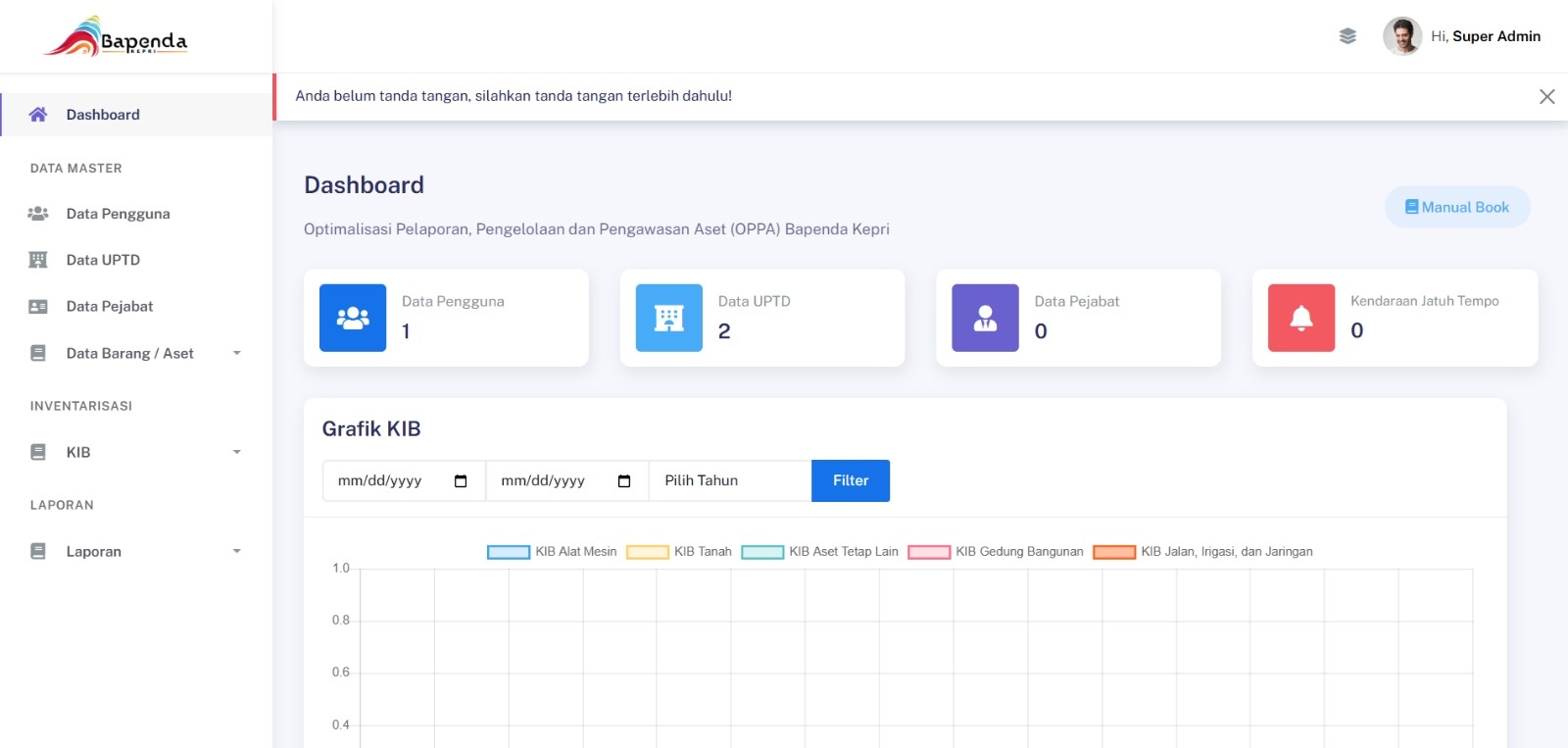This screenshot has height=748, width=1568.
Task: Click the layers stack icon in header
Action: point(1347,36)
